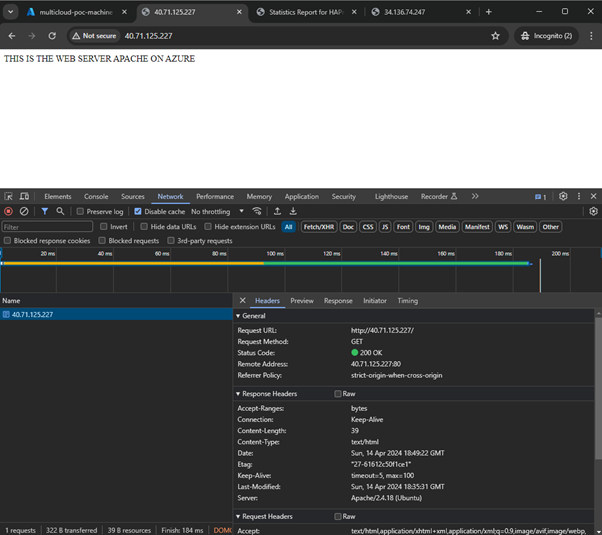This screenshot has width=602, height=535.
Task: Enable the Preserve log checkbox
Action: coord(80,212)
